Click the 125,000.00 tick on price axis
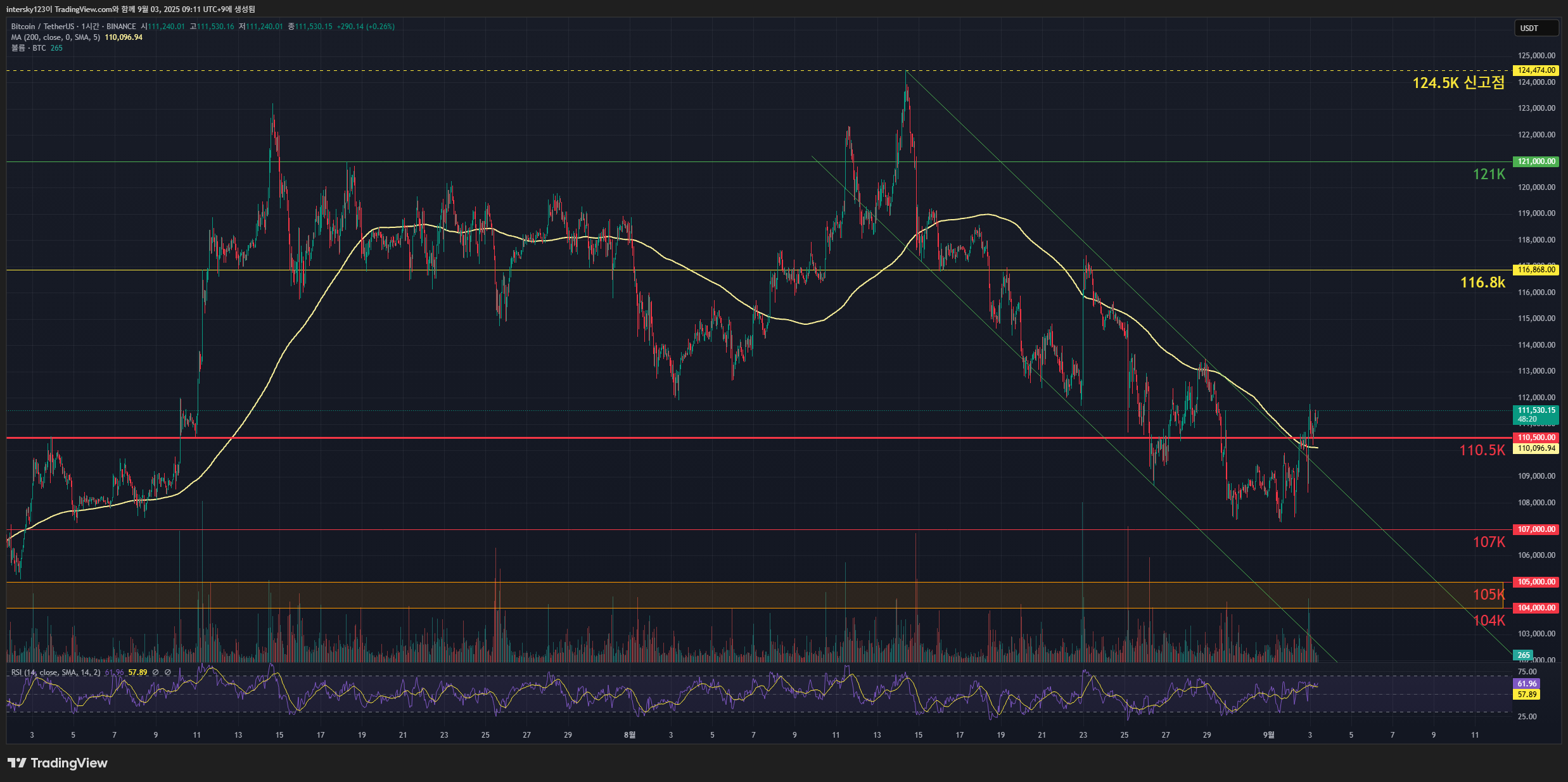Screen dimensions: 1568x782 coord(1536,56)
